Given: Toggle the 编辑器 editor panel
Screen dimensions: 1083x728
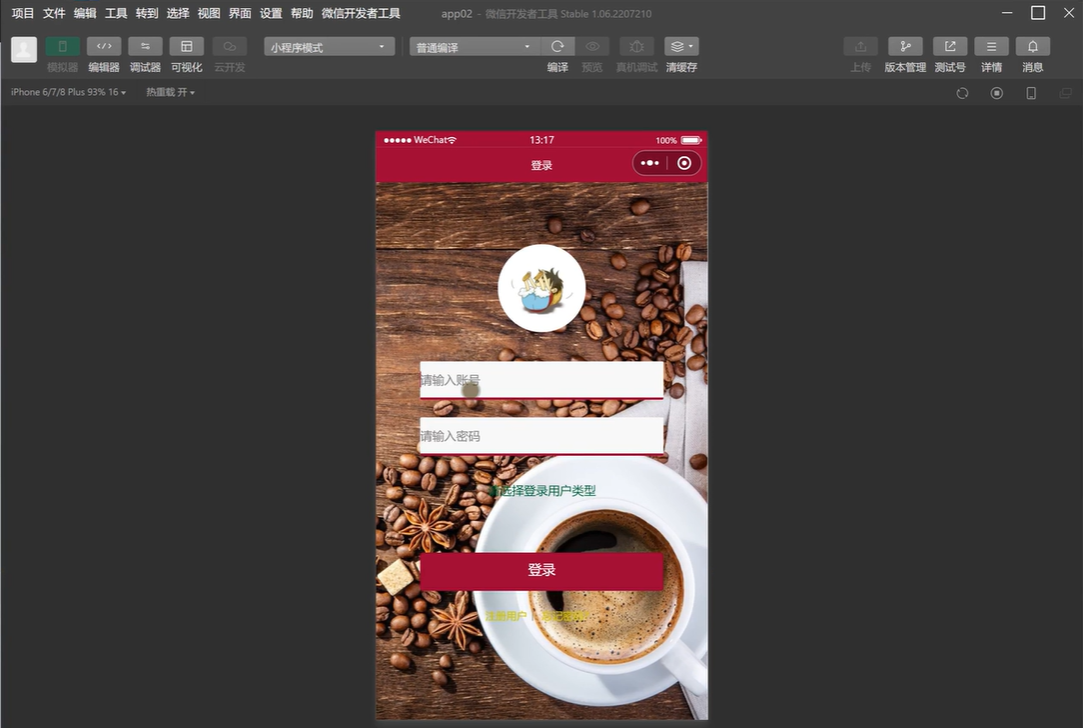Looking at the screenshot, I should tap(104, 47).
